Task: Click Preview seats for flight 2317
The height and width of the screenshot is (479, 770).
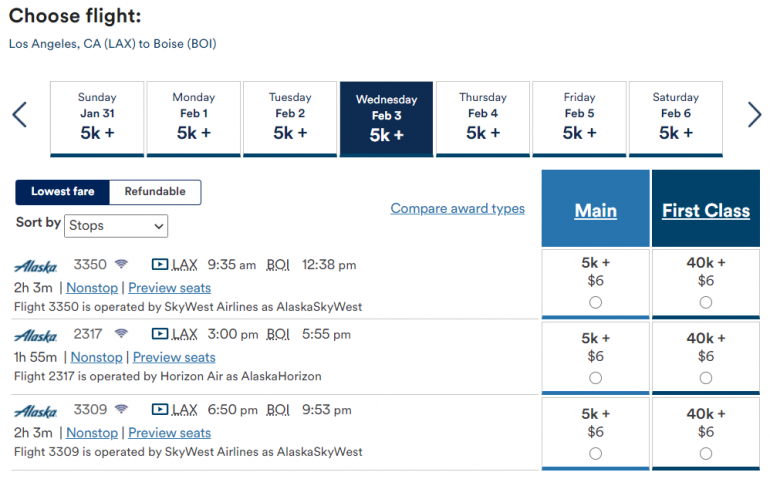Action: [x=174, y=357]
